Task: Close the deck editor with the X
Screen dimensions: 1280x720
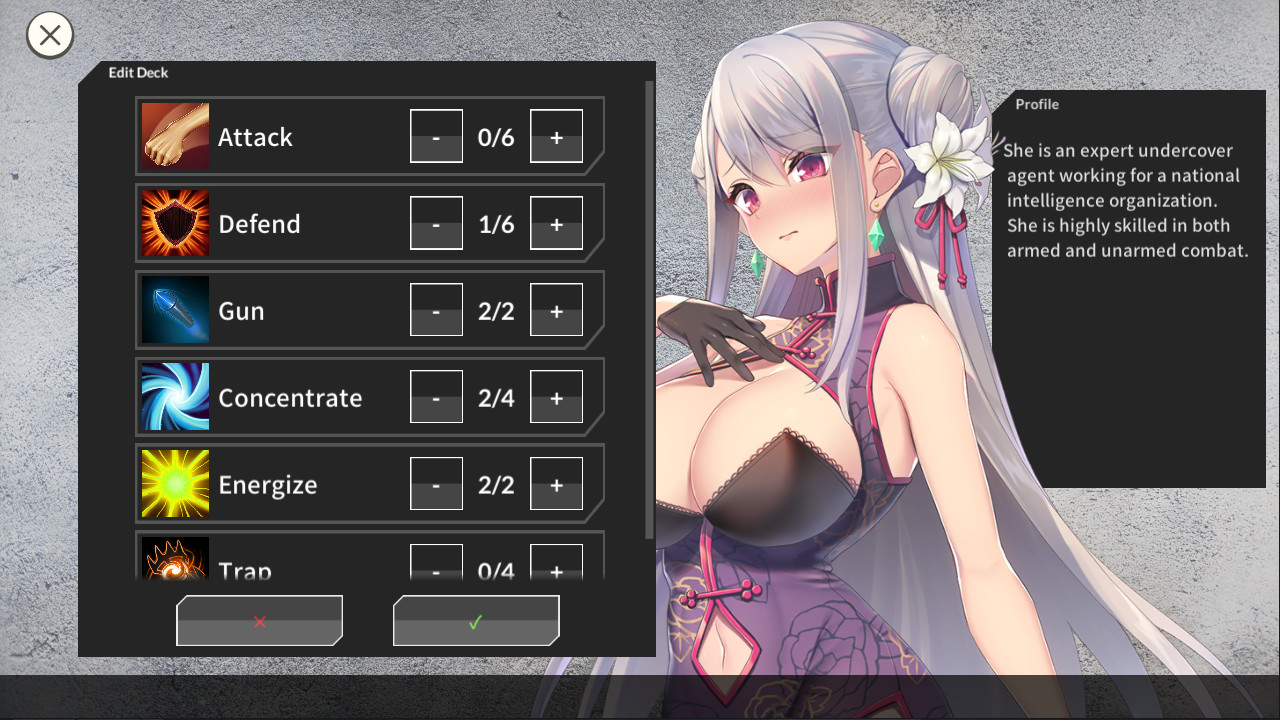Action: [49, 34]
